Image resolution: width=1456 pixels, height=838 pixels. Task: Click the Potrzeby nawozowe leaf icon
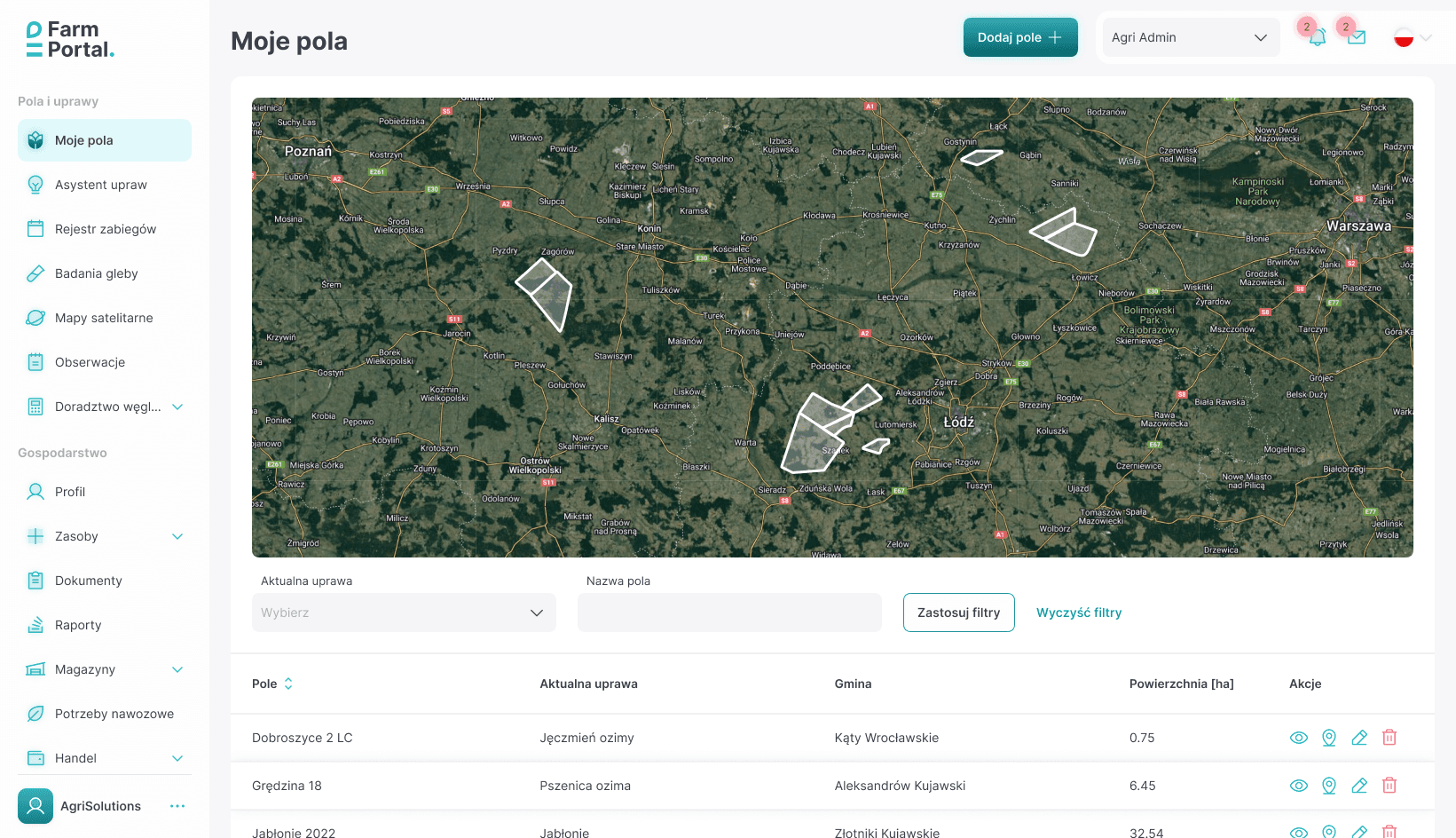[35, 714]
